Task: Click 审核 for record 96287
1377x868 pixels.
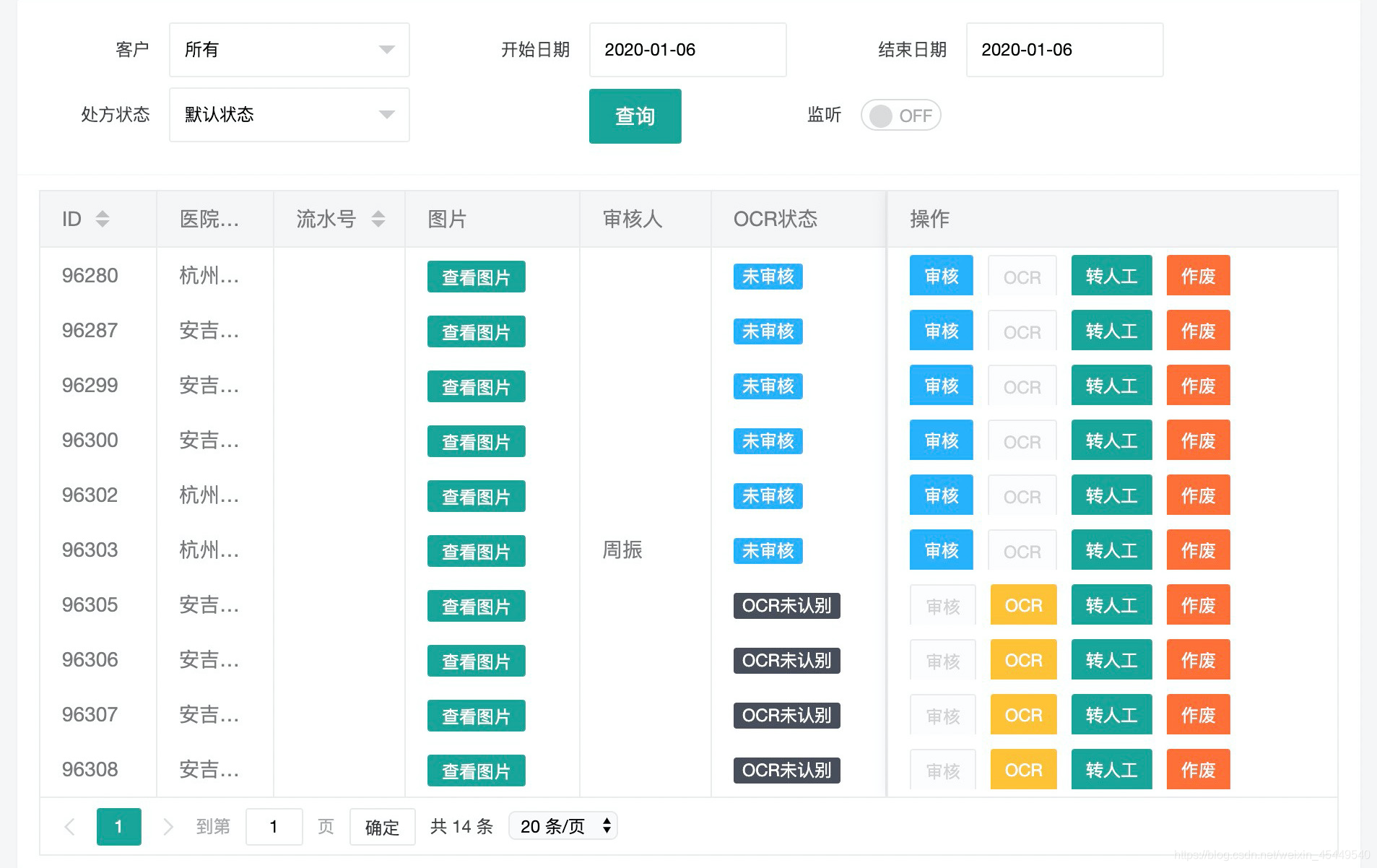Action: click(x=940, y=331)
